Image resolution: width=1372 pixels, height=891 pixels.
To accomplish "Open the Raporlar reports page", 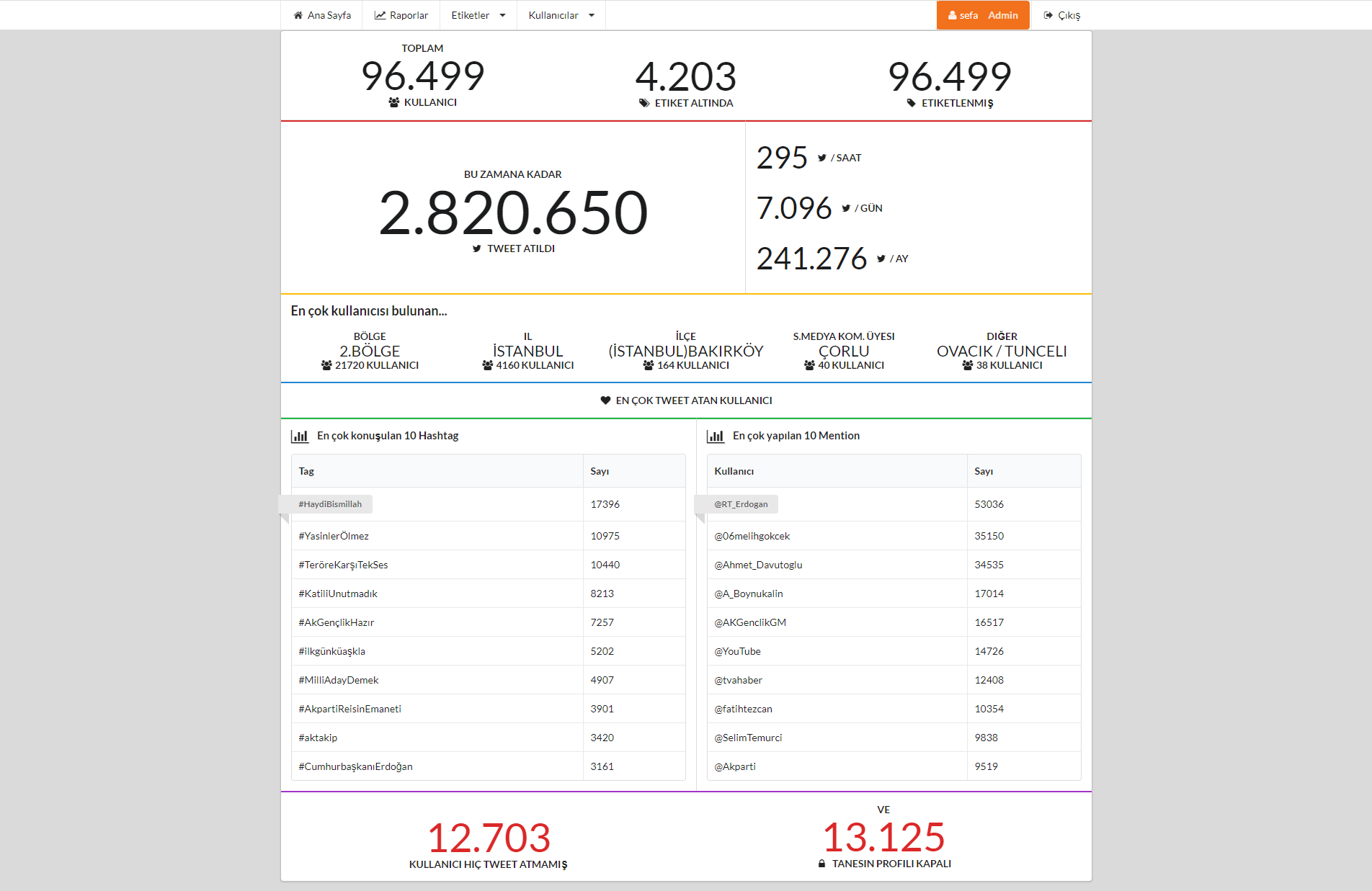I will (x=401, y=15).
